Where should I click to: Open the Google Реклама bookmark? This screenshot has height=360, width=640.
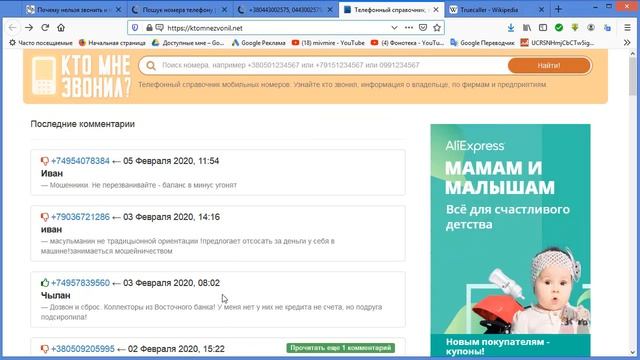coord(258,42)
